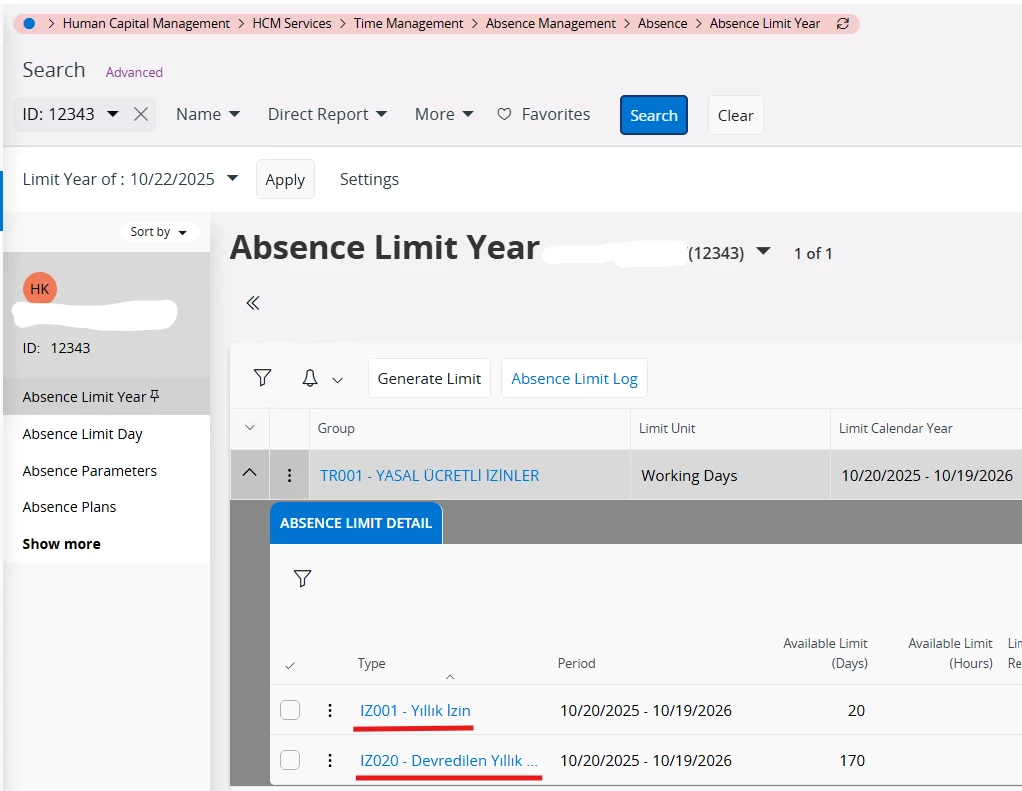Open IZ001 - Yıllık İzin link
This screenshot has width=1022, height=791.
click(415, 710)
